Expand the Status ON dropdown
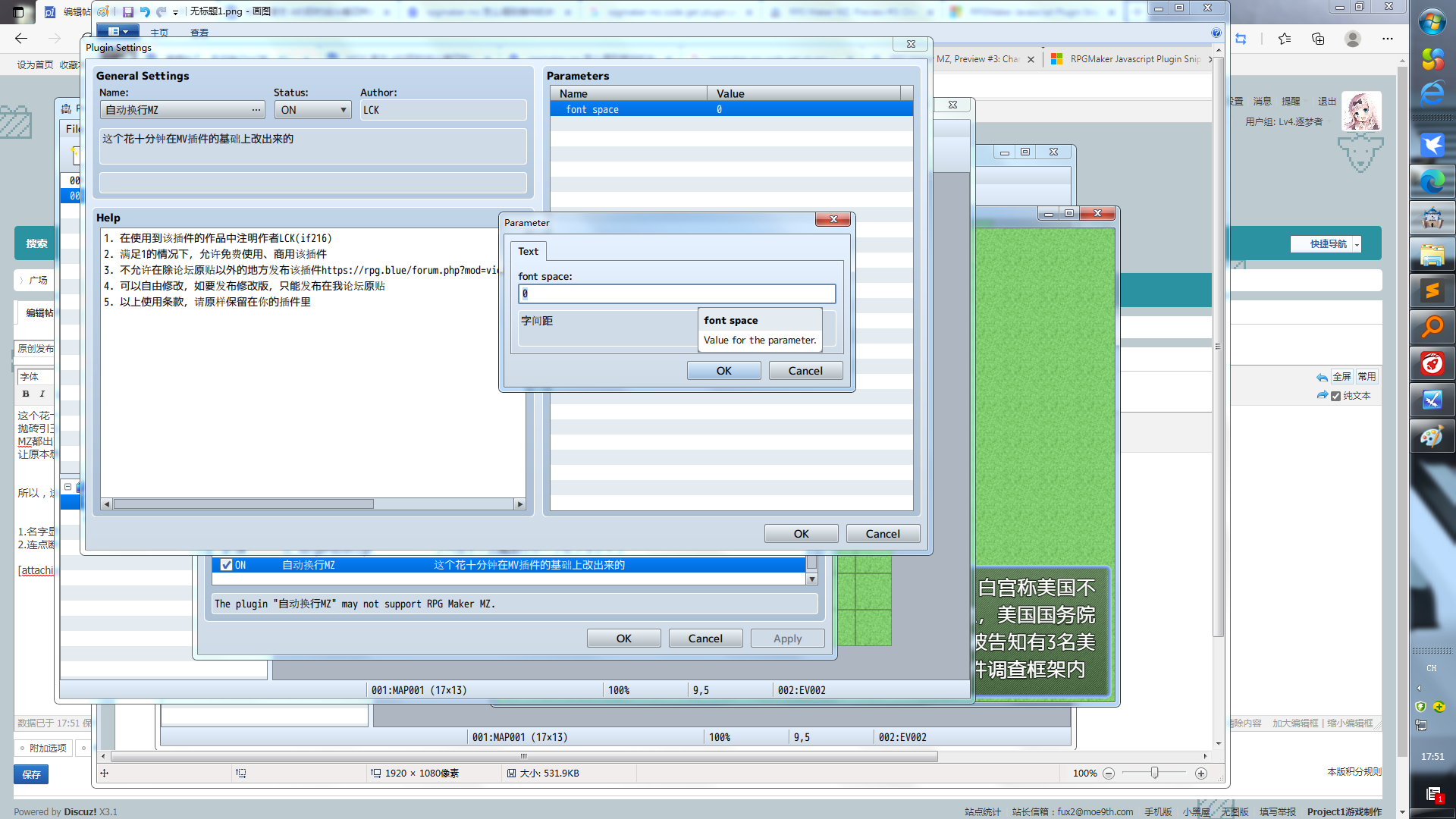 [x=312, y=110]
